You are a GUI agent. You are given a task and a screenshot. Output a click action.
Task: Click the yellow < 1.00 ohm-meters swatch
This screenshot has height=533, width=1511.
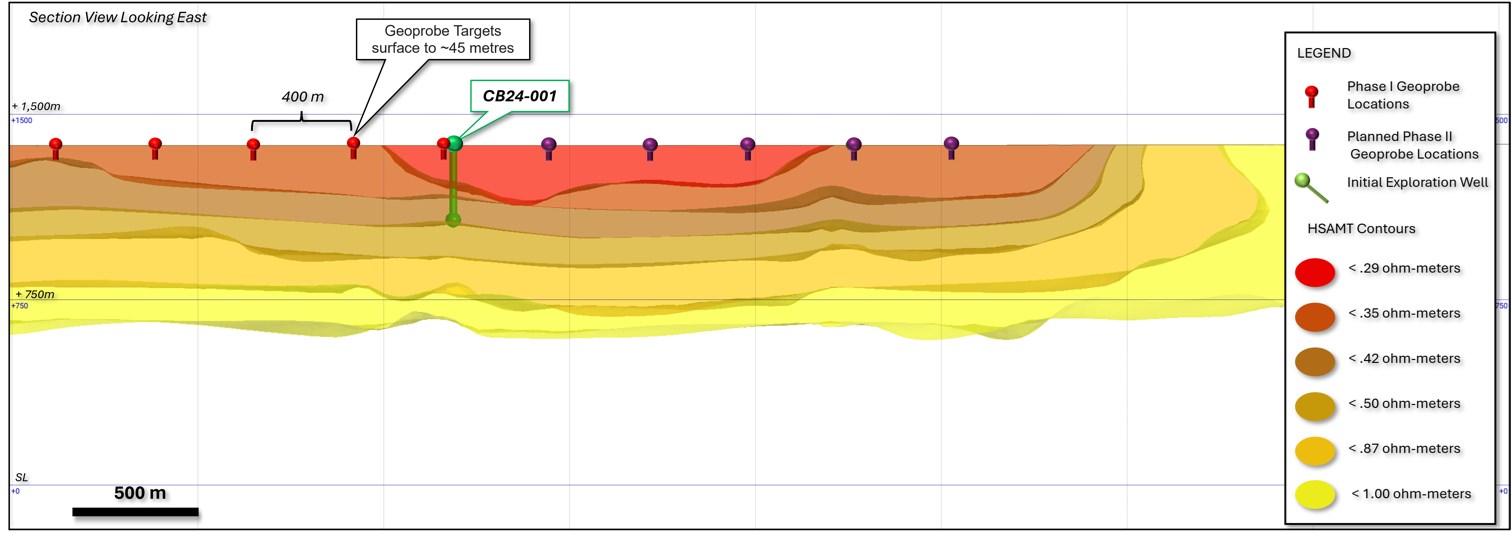[1315, 494]
